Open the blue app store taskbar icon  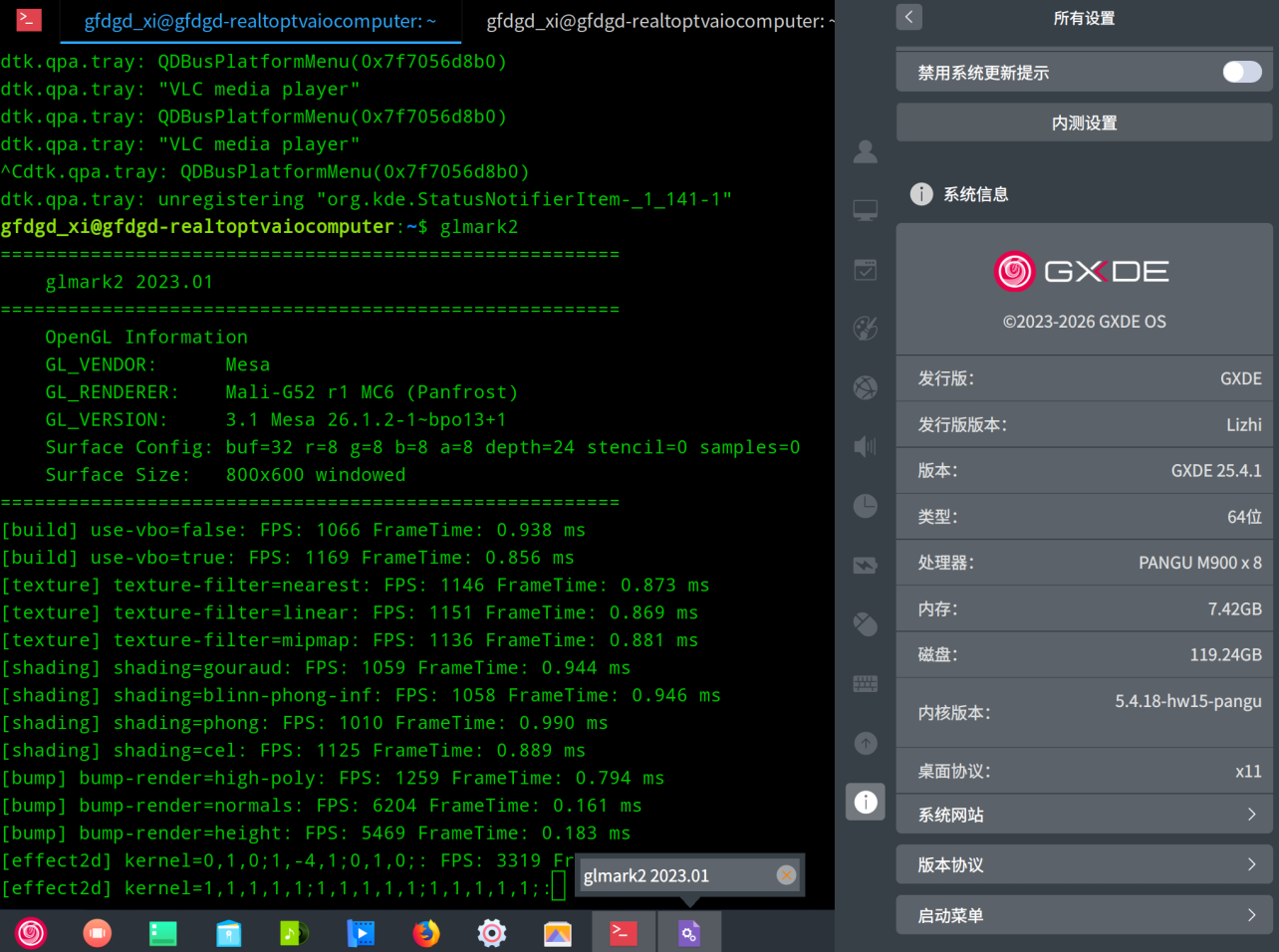(228, 933)
